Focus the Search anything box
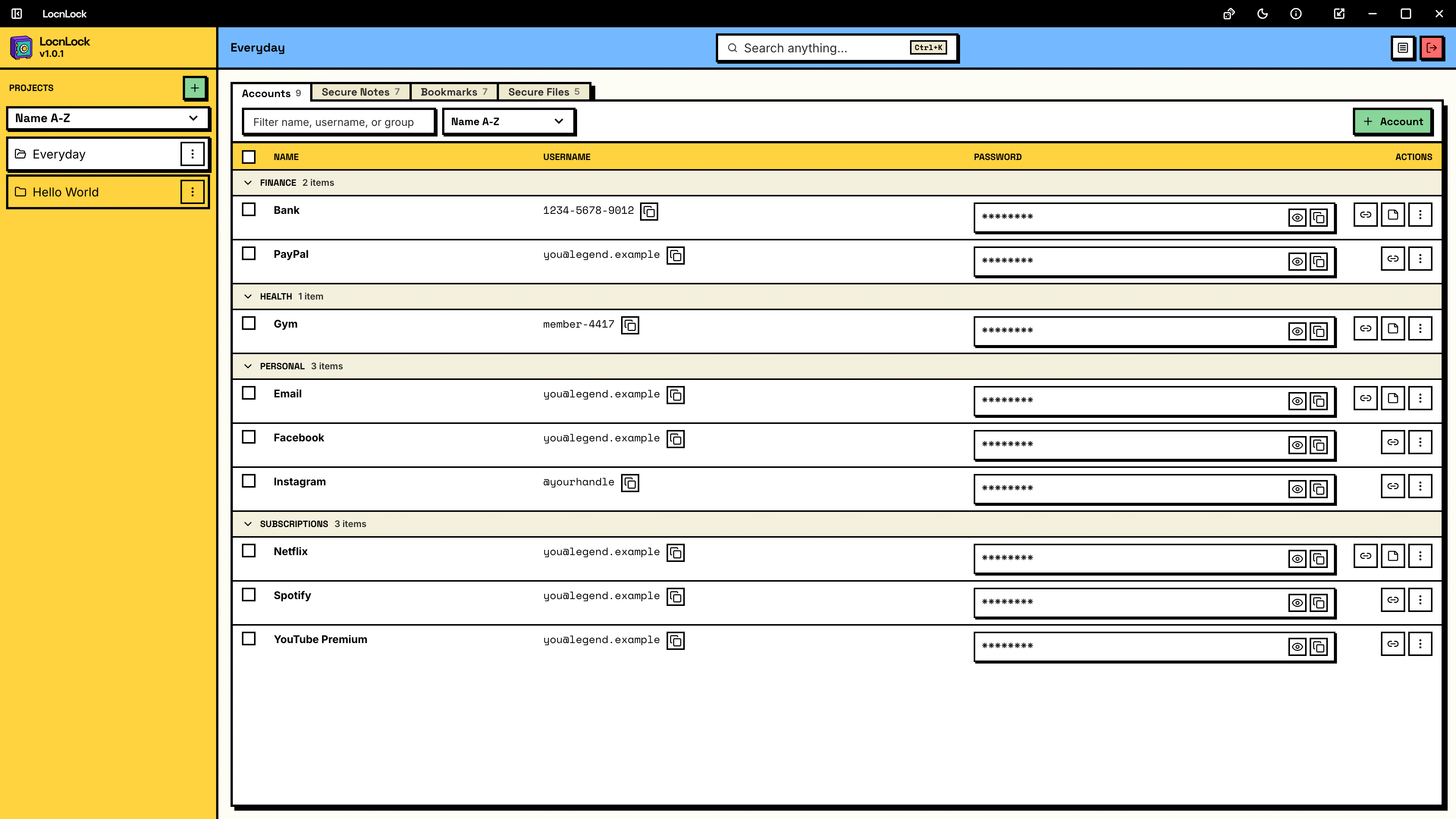 coord(837,48)
